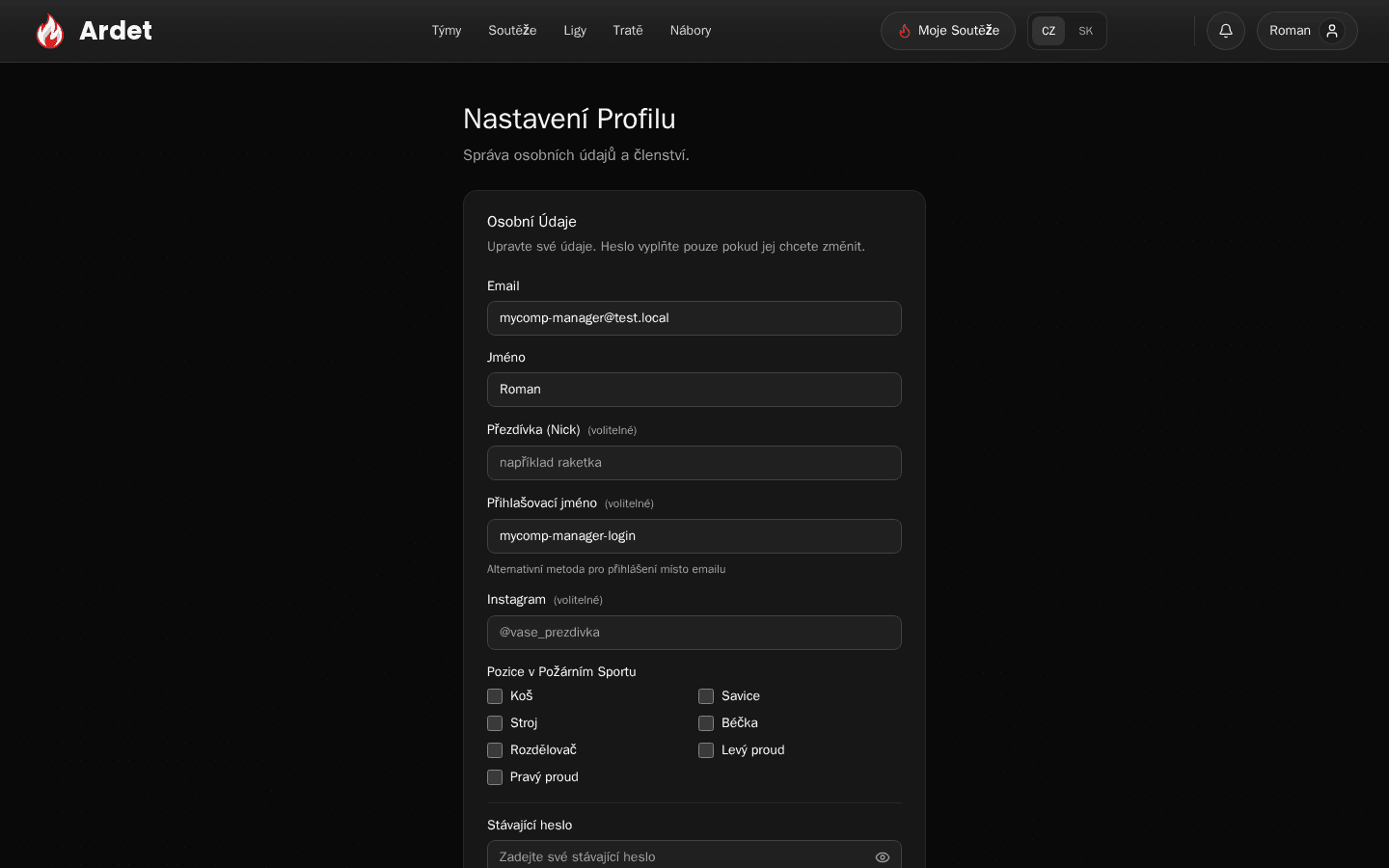This screenshot has height=868, width=1389.
Task: Click the Ardet brand name link
Action: pos(116,31)
